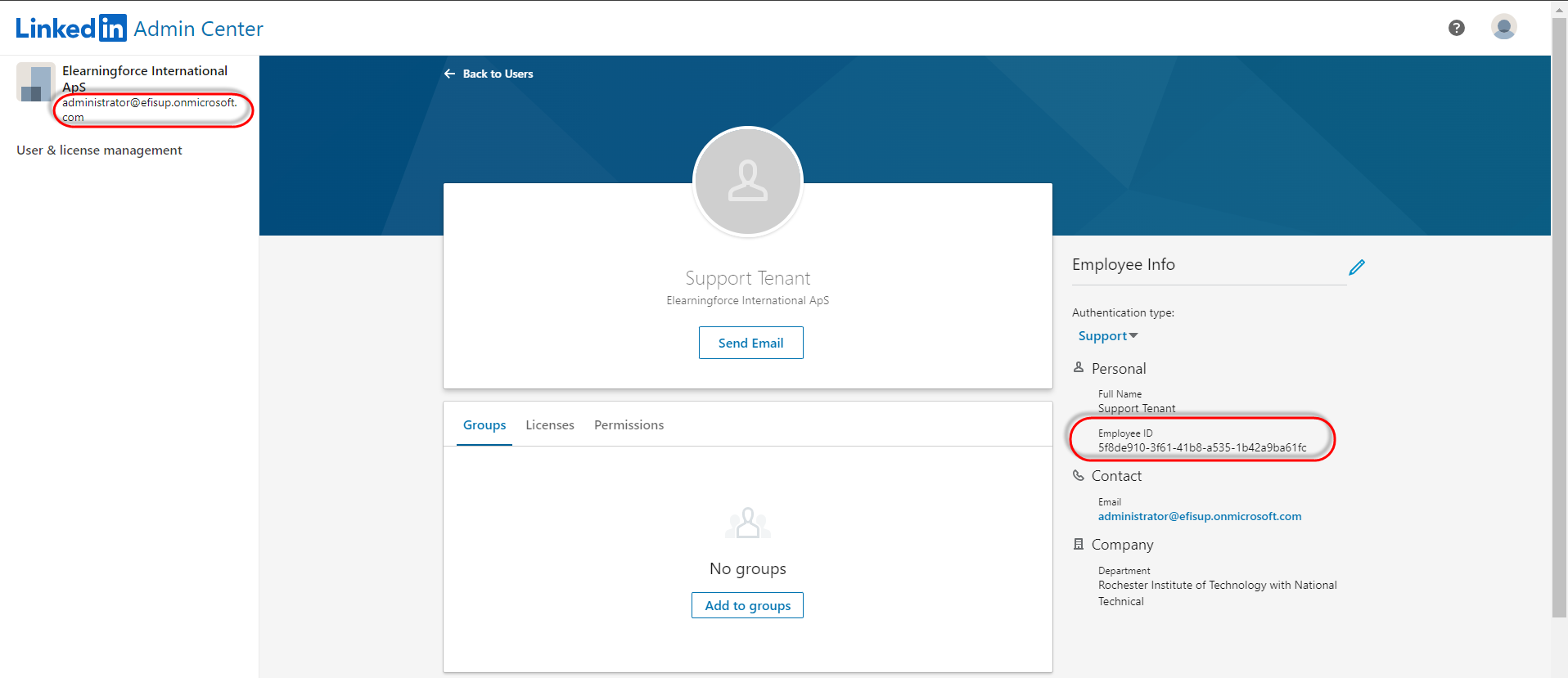Click the LinkedIn logo
Viewport: 1568px width, 678px height.
point(71,29)
